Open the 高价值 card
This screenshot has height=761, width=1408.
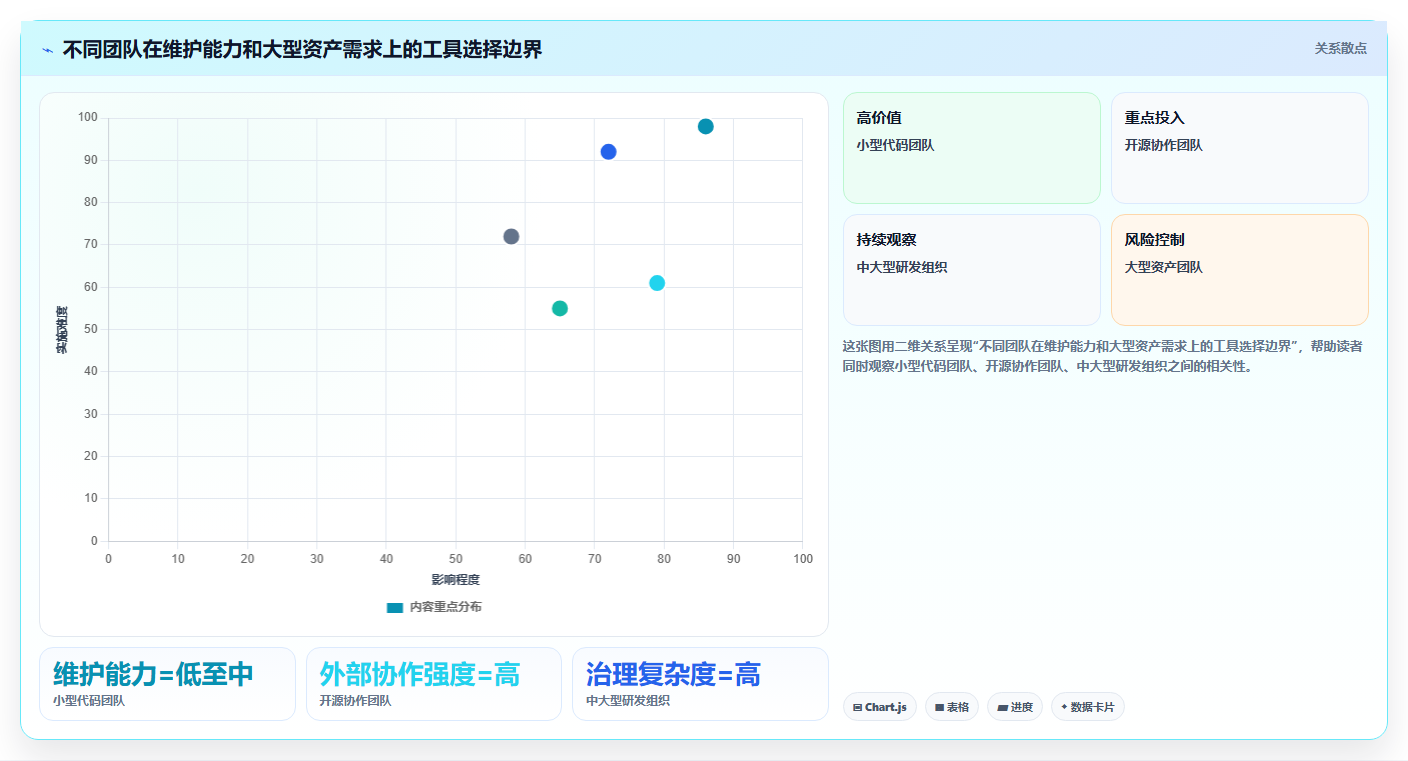point(972,148)
